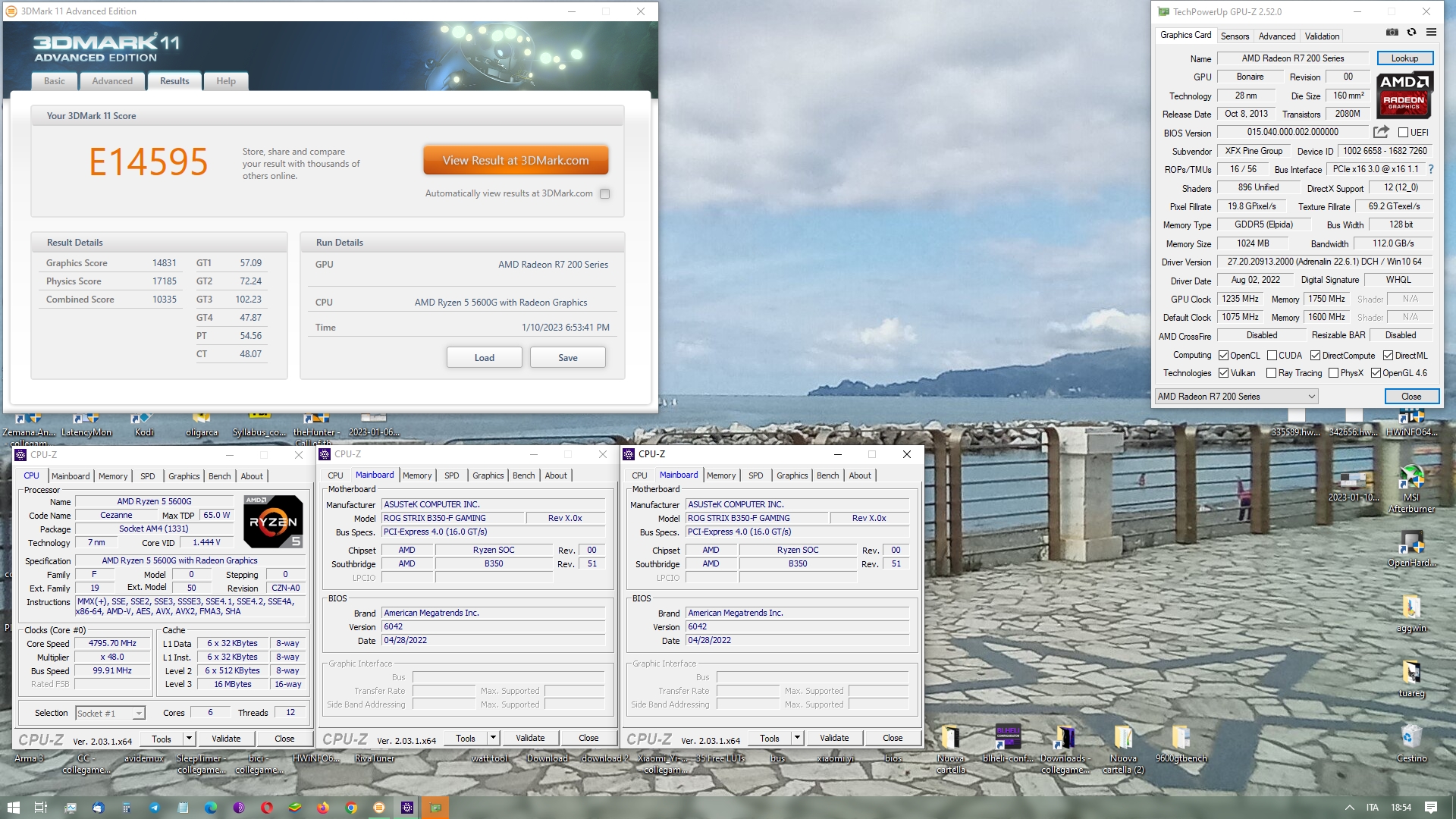Toggle the DirectCompute checkbox in GPU-Z
Viewport: 1456px width, 819px height.
(1316, 356)
